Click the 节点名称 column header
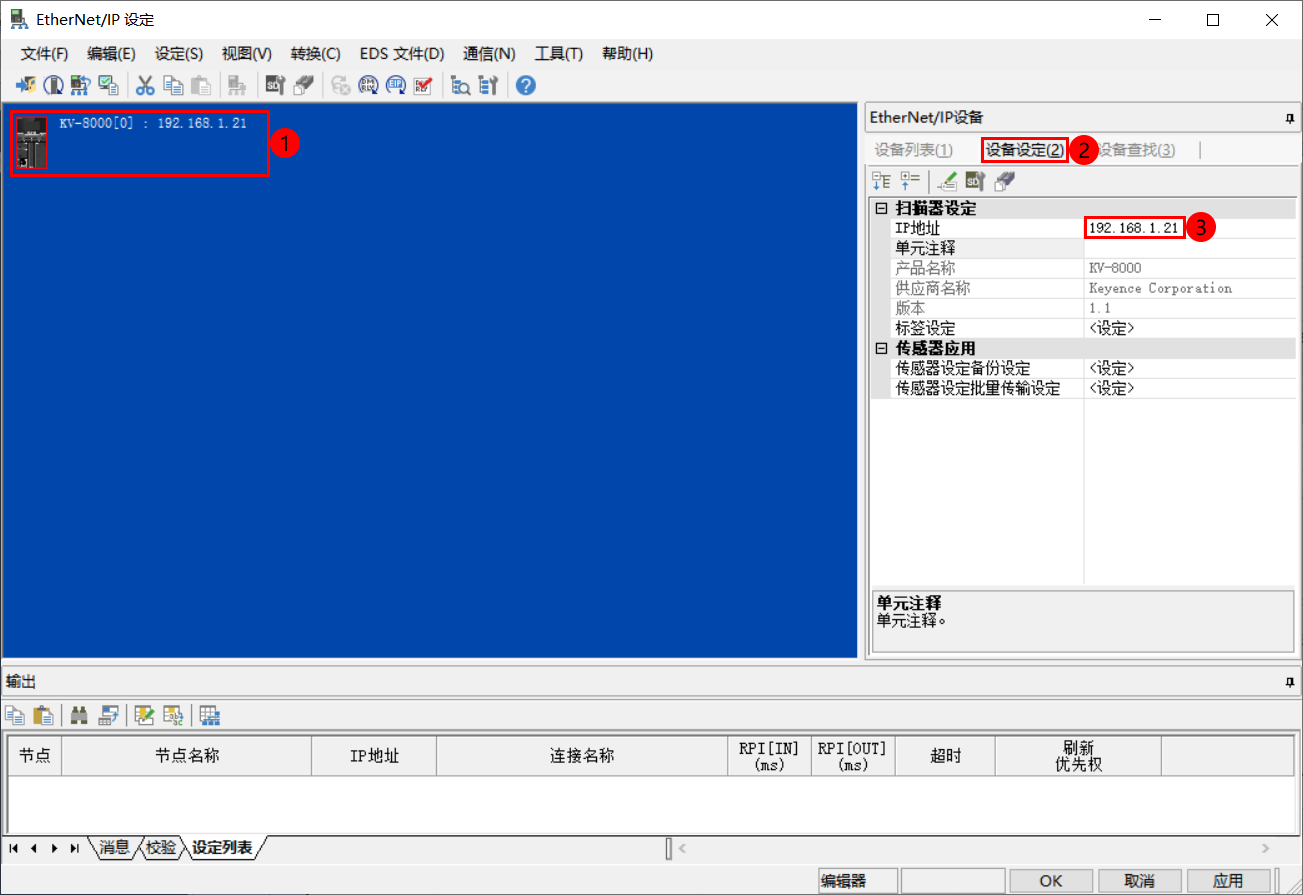The width and height of the screenshot is (1303, 895). pyautogui.click(x=187, y=756)
